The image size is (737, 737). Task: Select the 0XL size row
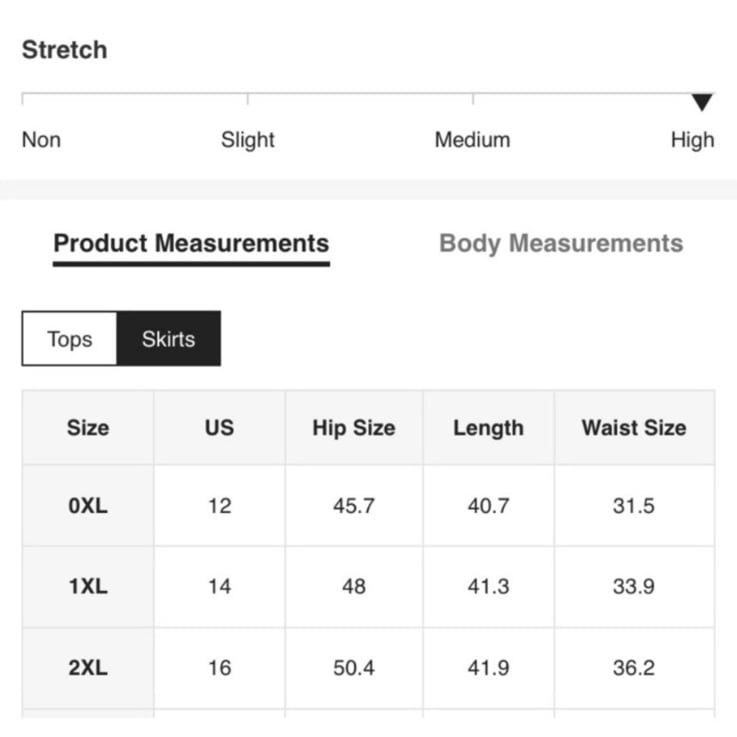(x=368, y=506)
